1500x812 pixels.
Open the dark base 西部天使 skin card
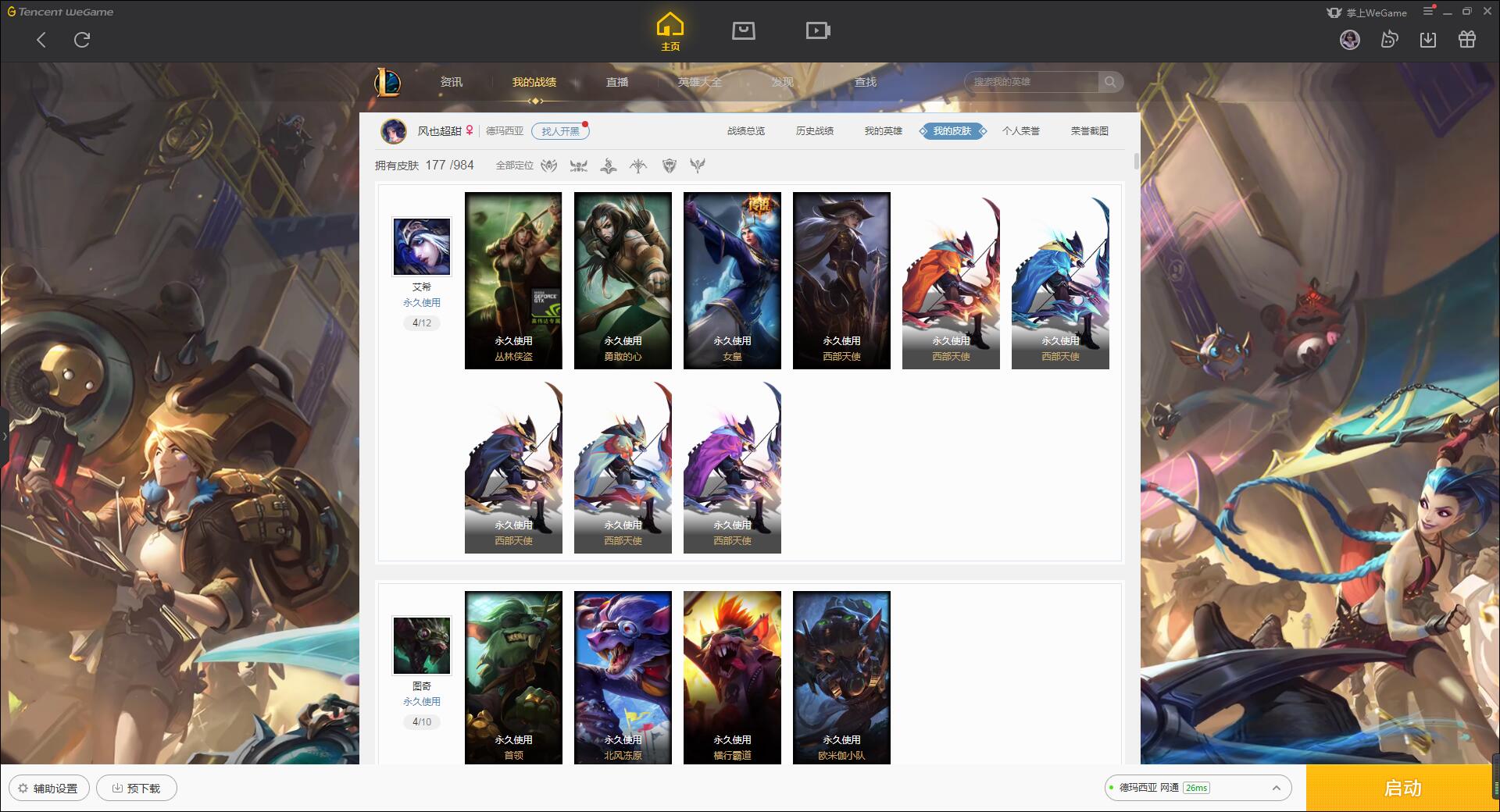pyautogui.click(x=841, y=281)
